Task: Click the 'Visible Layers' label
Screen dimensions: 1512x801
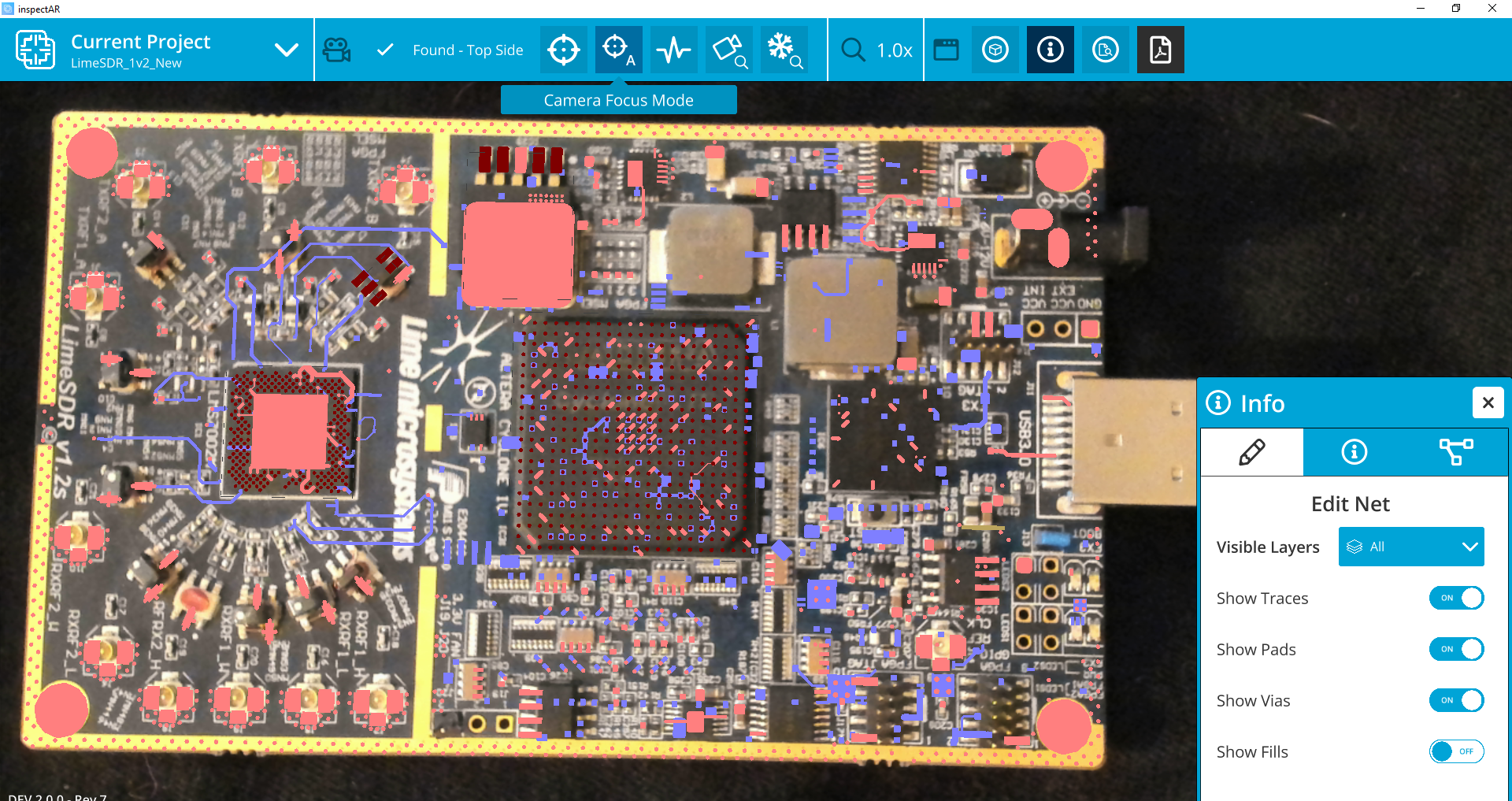Action: point(1268,547)
